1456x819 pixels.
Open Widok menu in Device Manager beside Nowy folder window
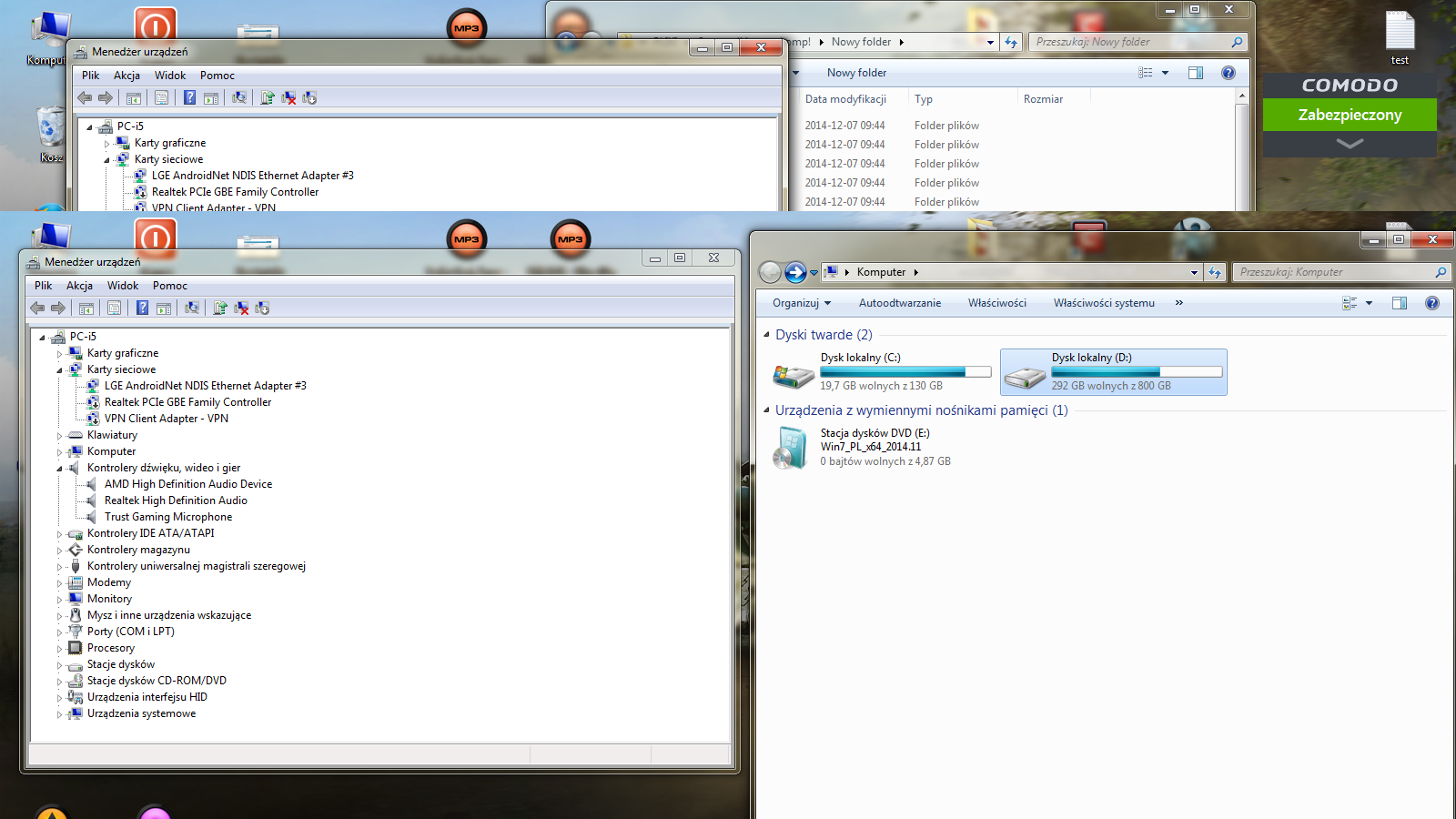click(170, 76)
